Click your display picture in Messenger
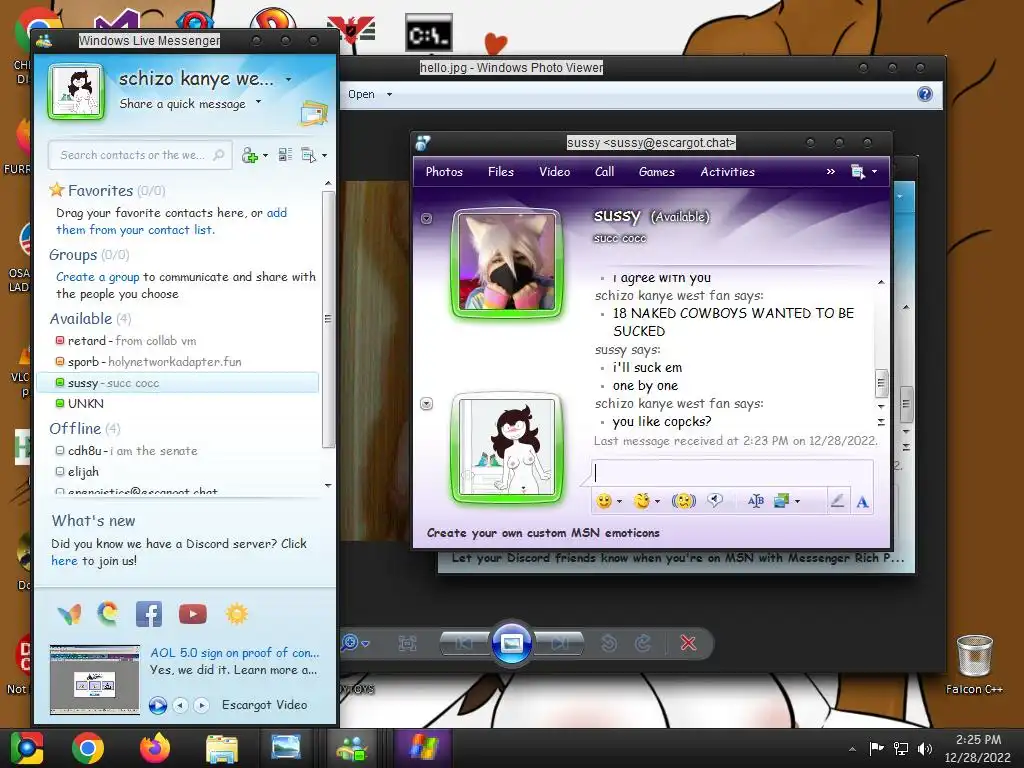 click(76, 91)
